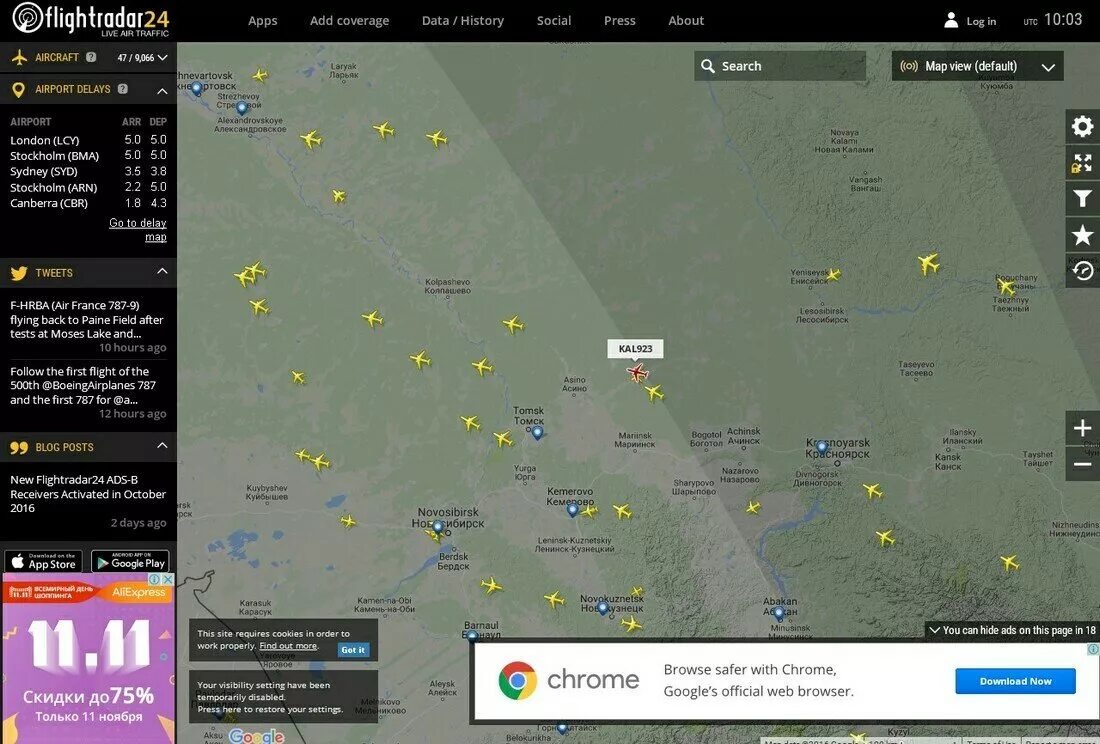Open the playback history clock icon
The height and width of the screenshot is (744, 1100).
(1082, 271)
